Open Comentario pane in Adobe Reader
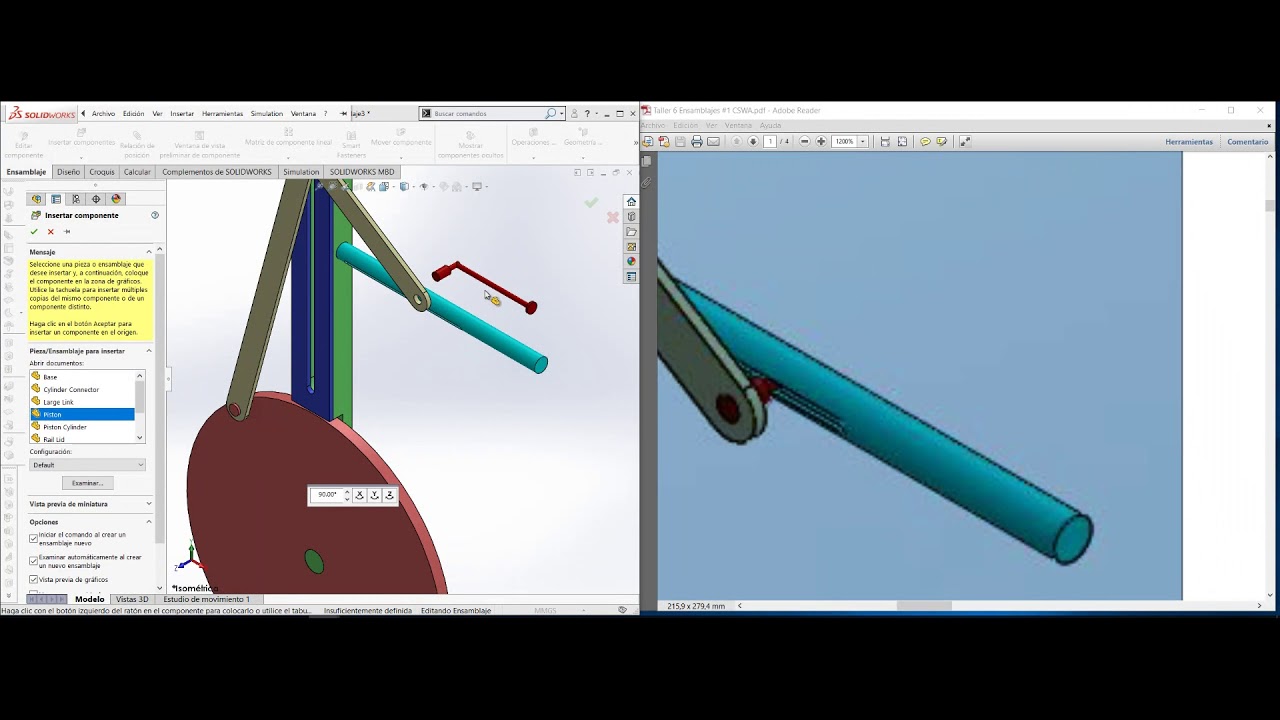Image resolution: width=1280 pixels, height=720 pixels. (1248, 142)
